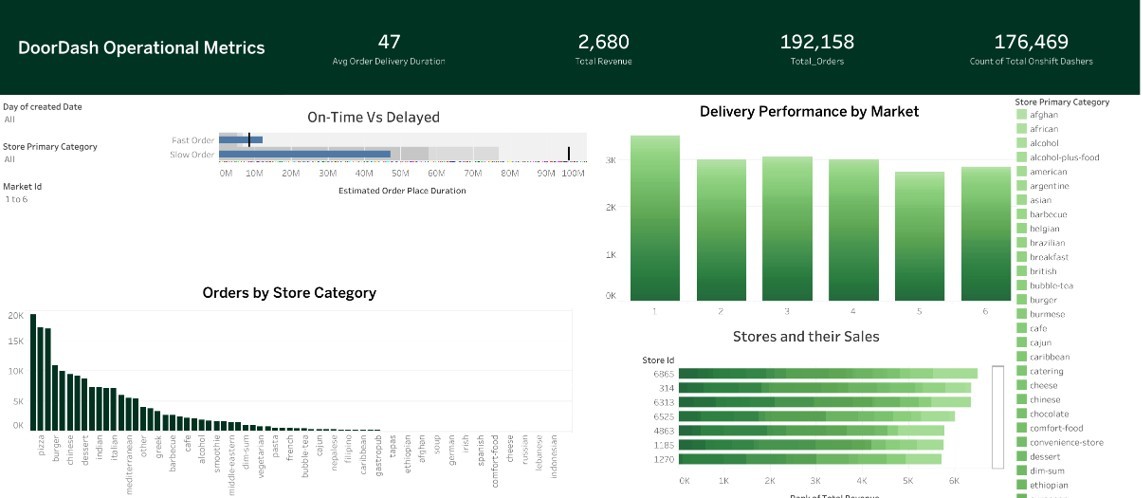Viewport: 1143px width, 498px height.
Task: Highlight the brazilian legend swatch
Action: click(1021, 243)
